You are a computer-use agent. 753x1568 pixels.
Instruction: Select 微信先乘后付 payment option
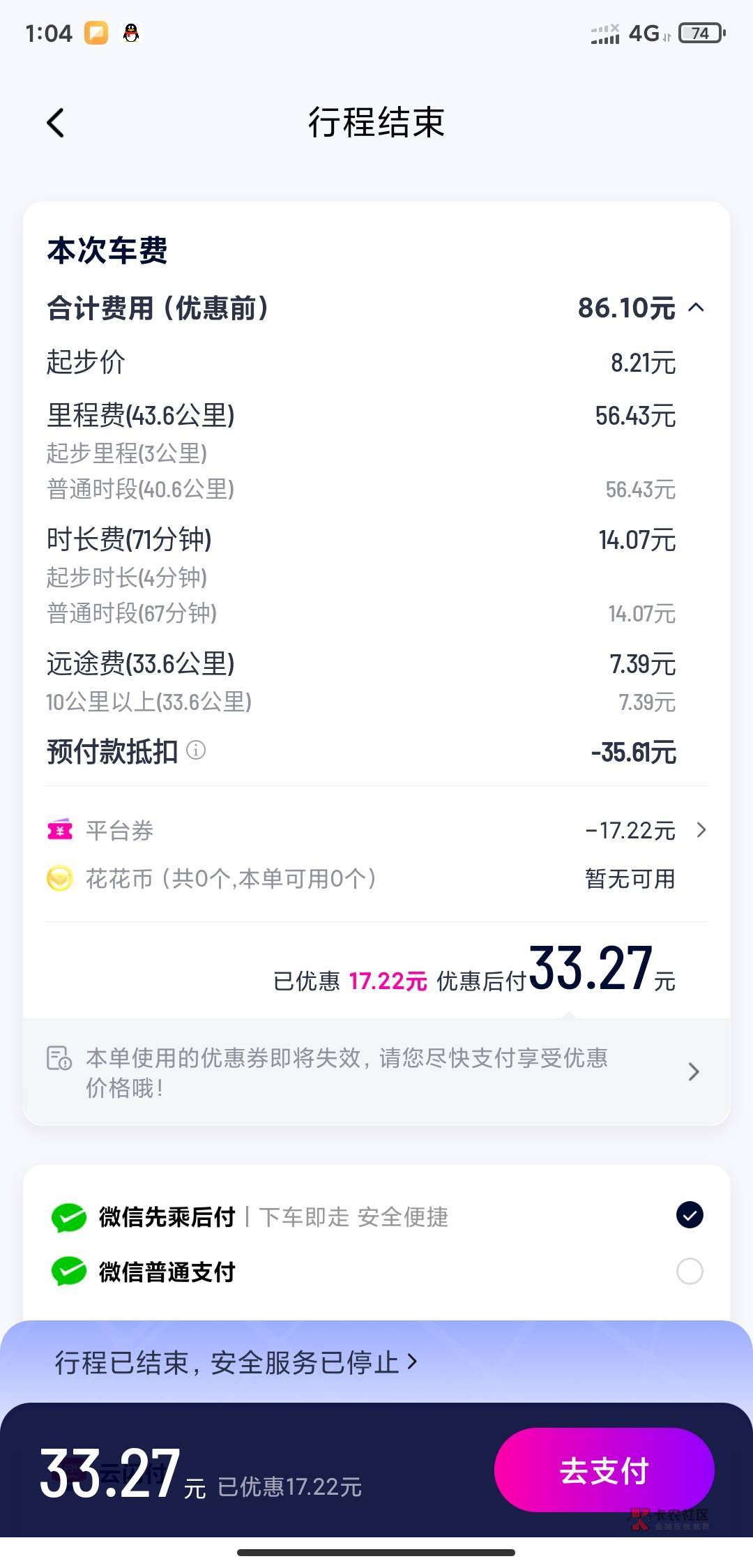pos(690,1215)
